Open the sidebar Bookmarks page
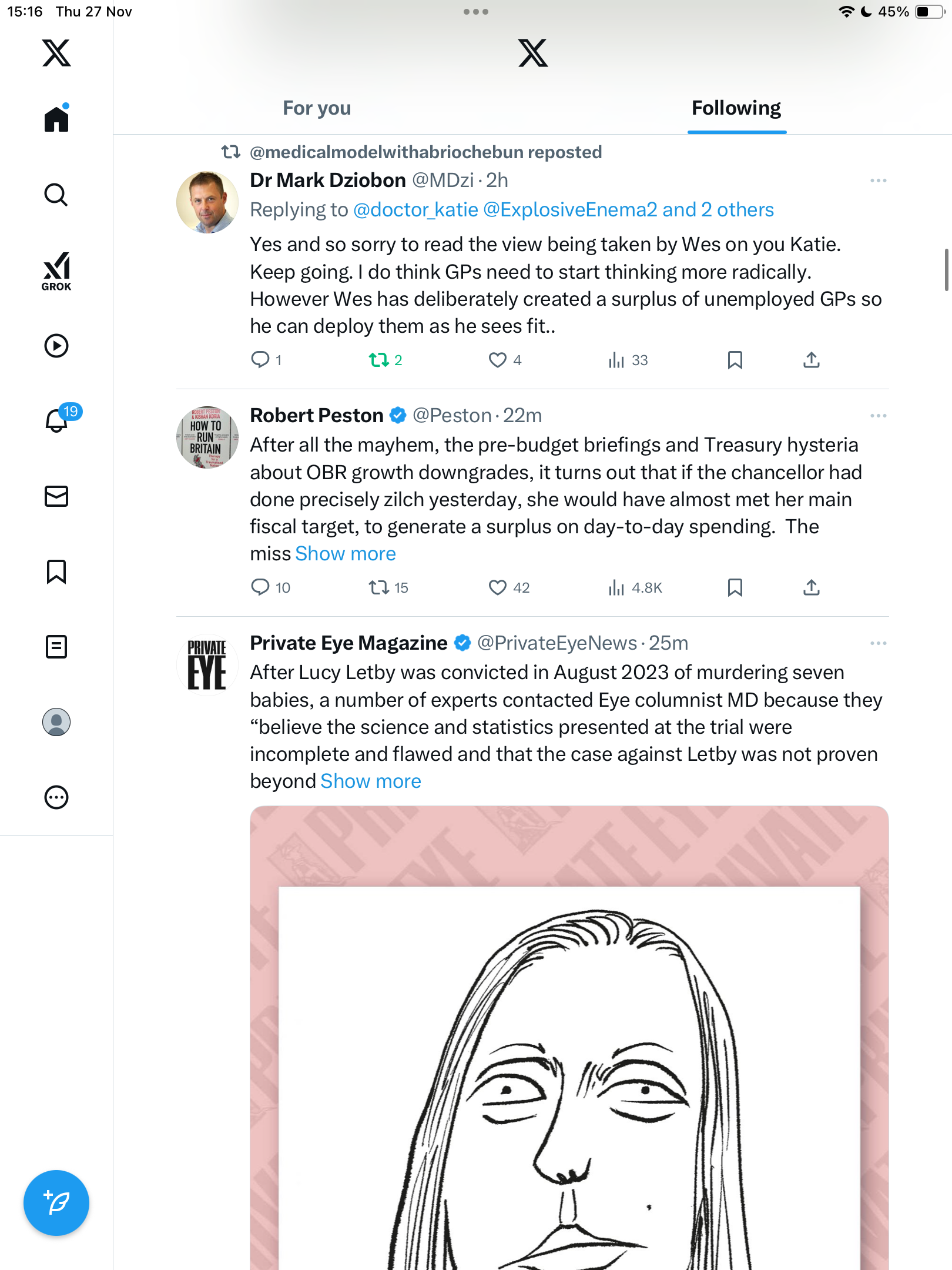The width and height of the screenshot is (952, 1270). 56,571
